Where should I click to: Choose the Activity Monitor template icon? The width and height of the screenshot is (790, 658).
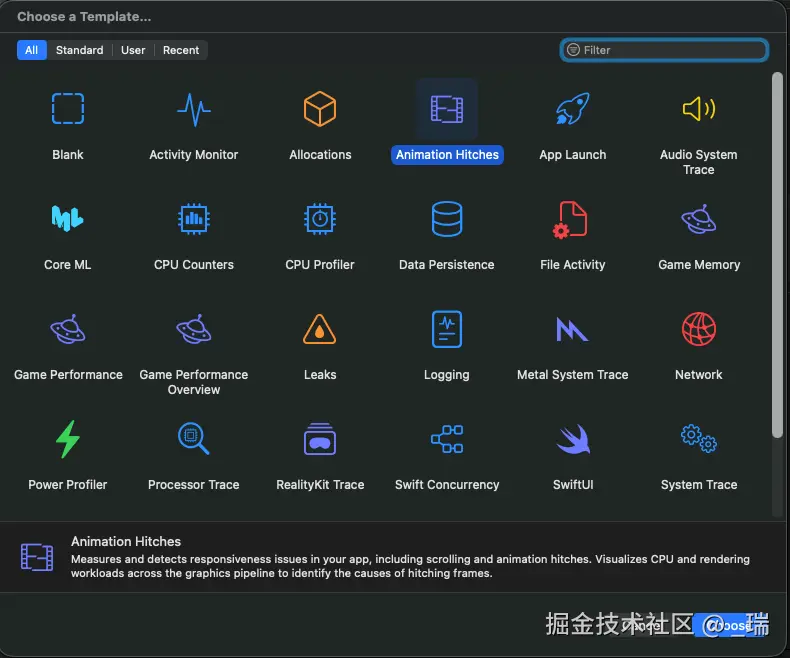click(193, 109)
